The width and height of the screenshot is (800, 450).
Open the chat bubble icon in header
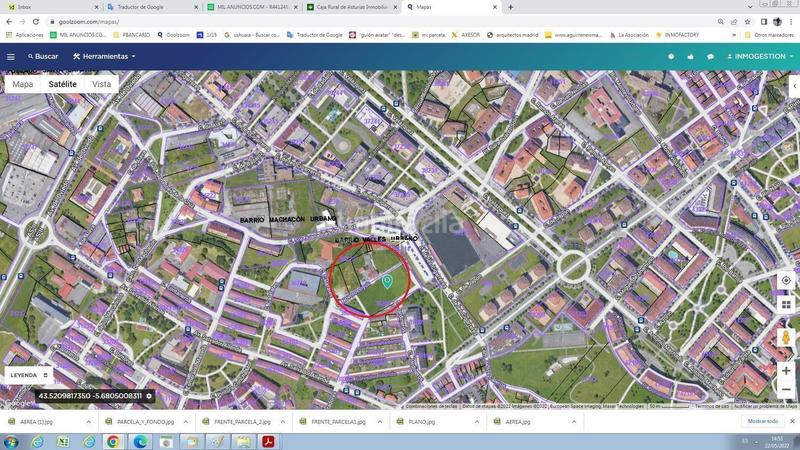click(710, 56)
